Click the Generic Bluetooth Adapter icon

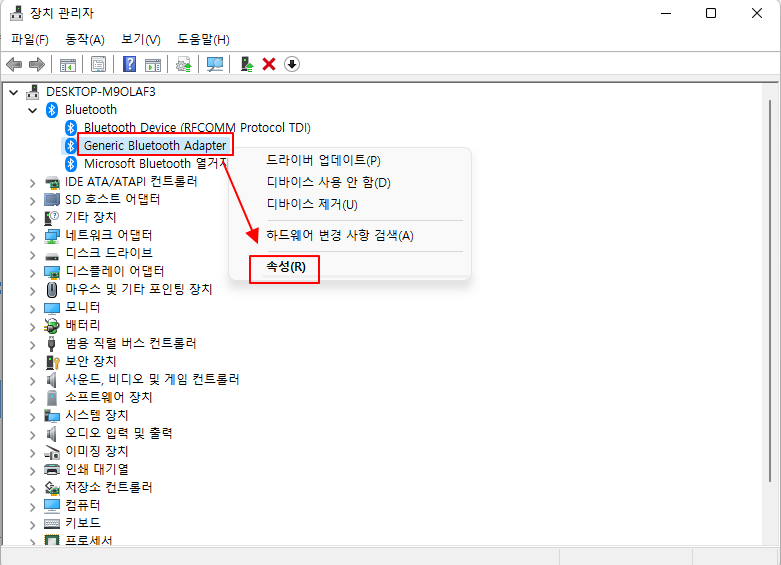coord(71,146)
